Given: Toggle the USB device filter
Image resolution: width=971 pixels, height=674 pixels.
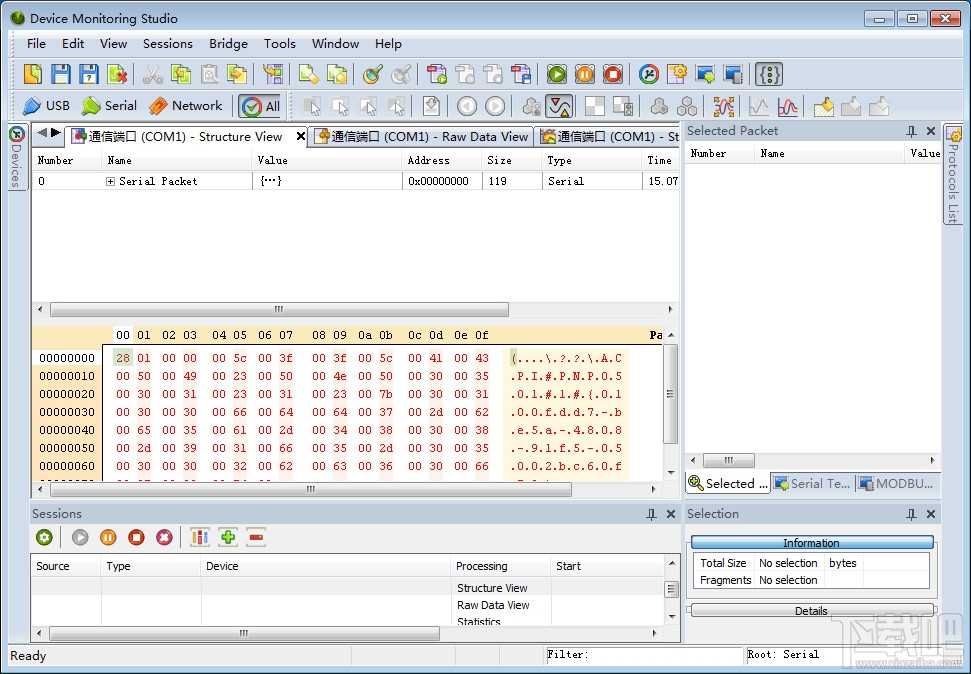Looking at the screenshot, I should pyautogui.click(x=46, y=106).
